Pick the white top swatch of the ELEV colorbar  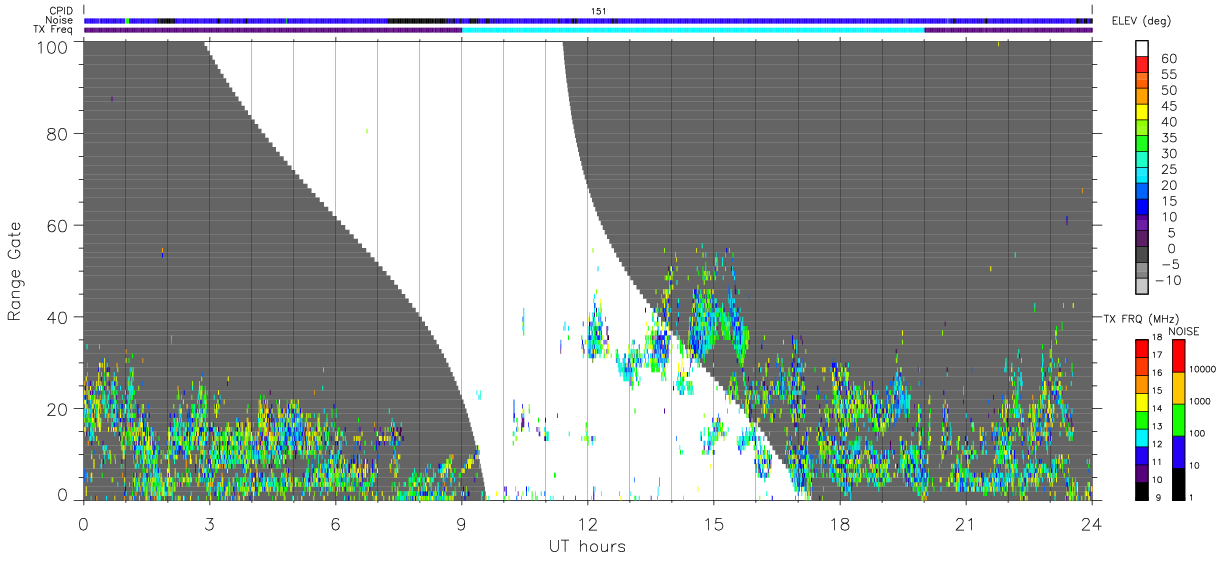(x=1142, y=50)
